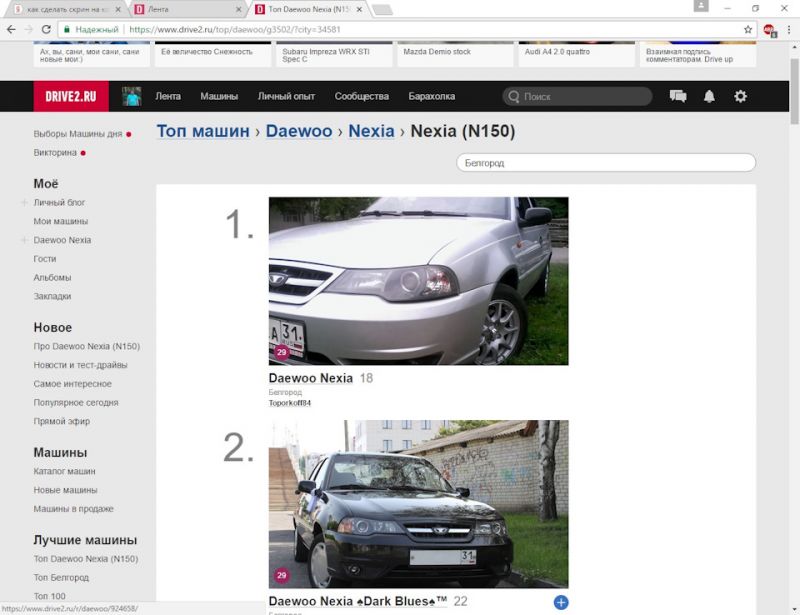Click the browser back arrow
The image size is (800, 615).
[11, 30]
